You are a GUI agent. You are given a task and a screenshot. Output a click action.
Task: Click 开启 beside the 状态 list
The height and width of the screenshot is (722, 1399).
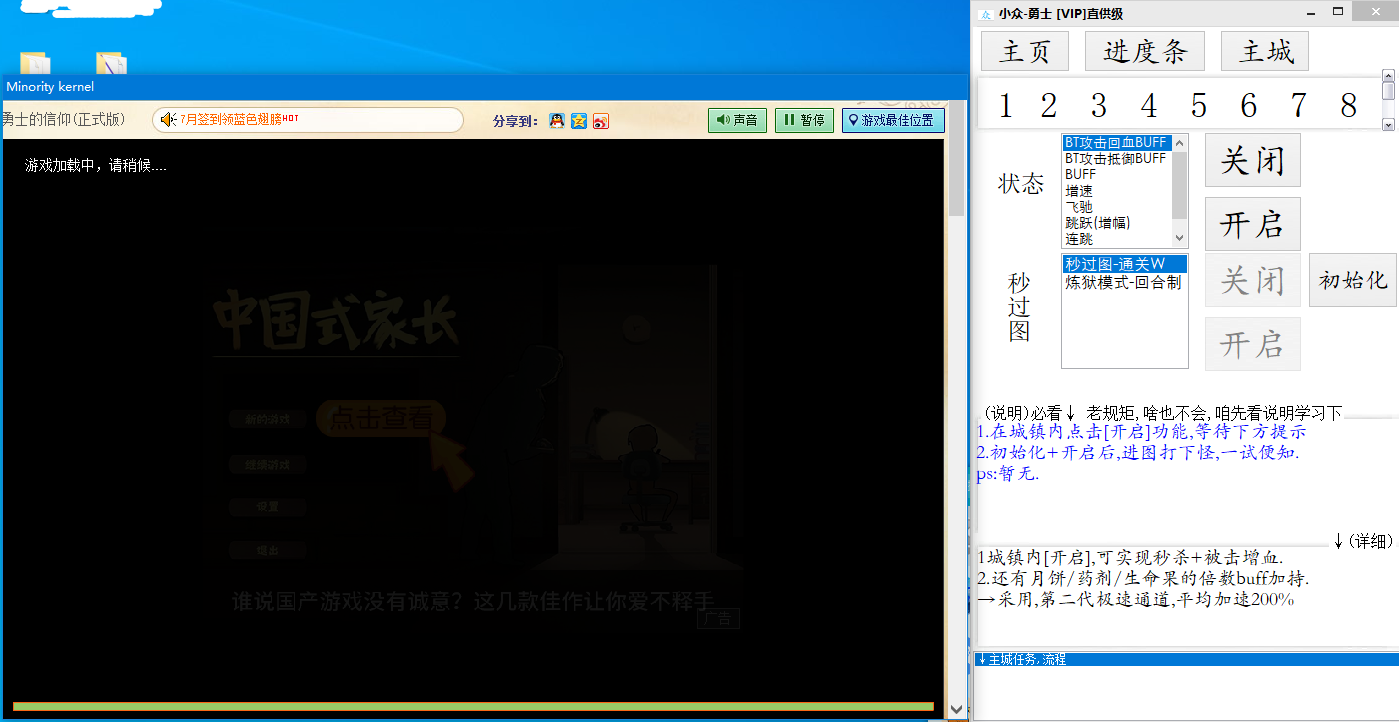click(x=1252, y=224)
